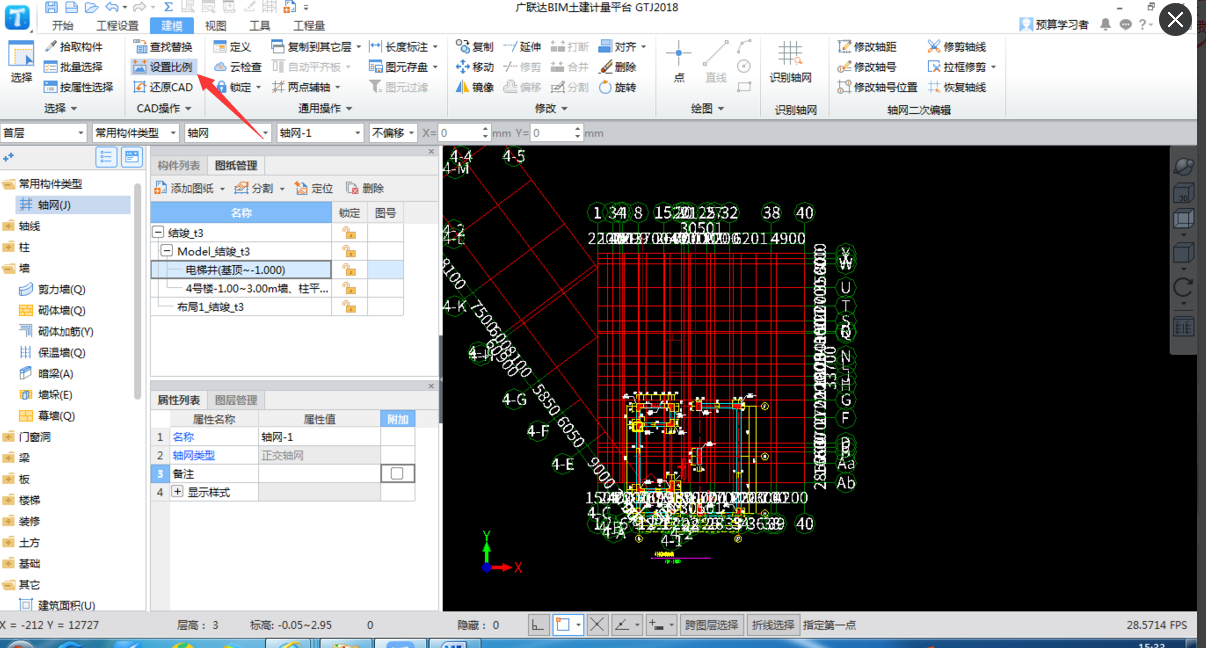Switch to the 图层管理 tab
This screenshot has width=1206, height=648.
(236, 399)
